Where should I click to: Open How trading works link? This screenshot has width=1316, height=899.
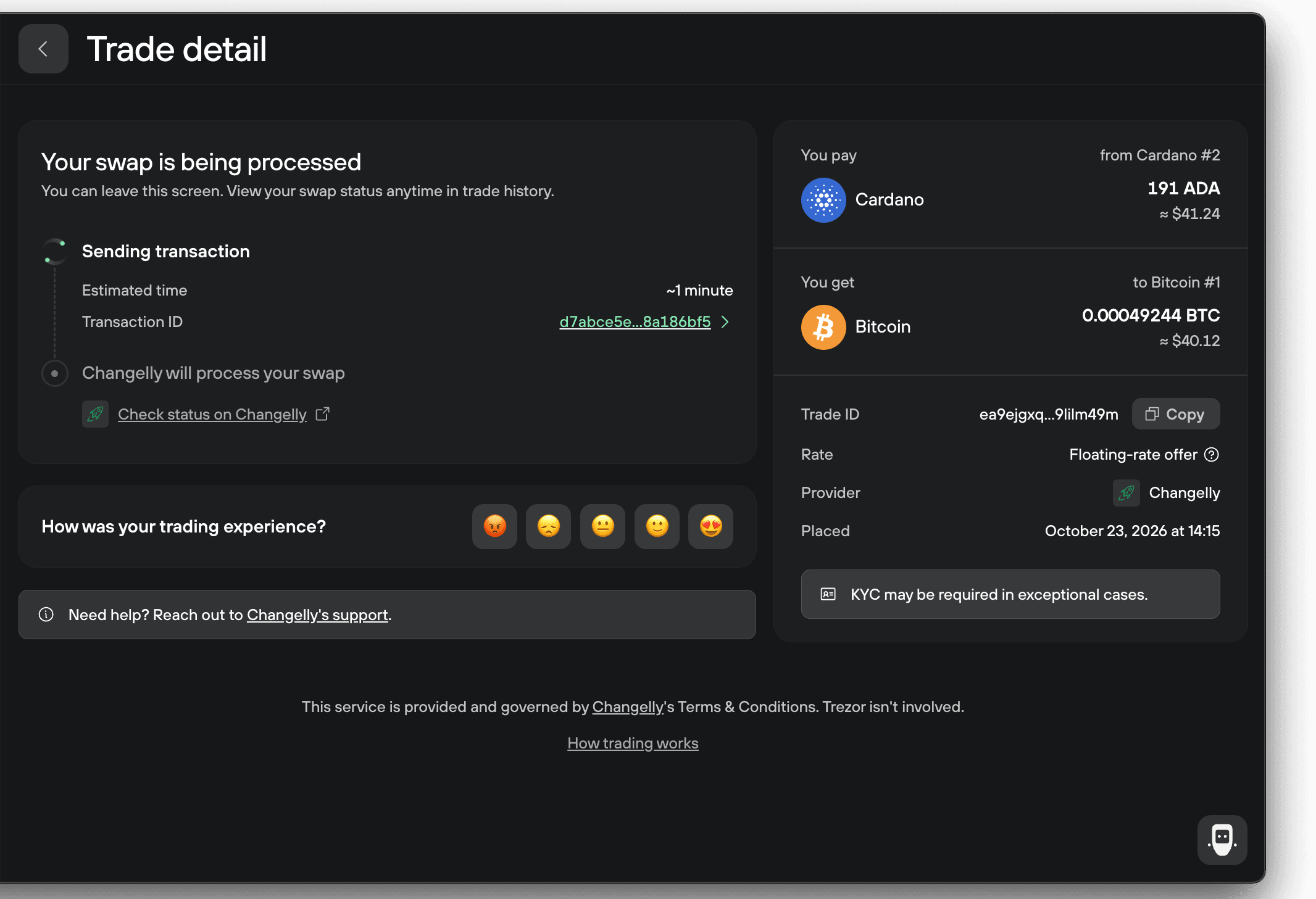coord(633,744)
